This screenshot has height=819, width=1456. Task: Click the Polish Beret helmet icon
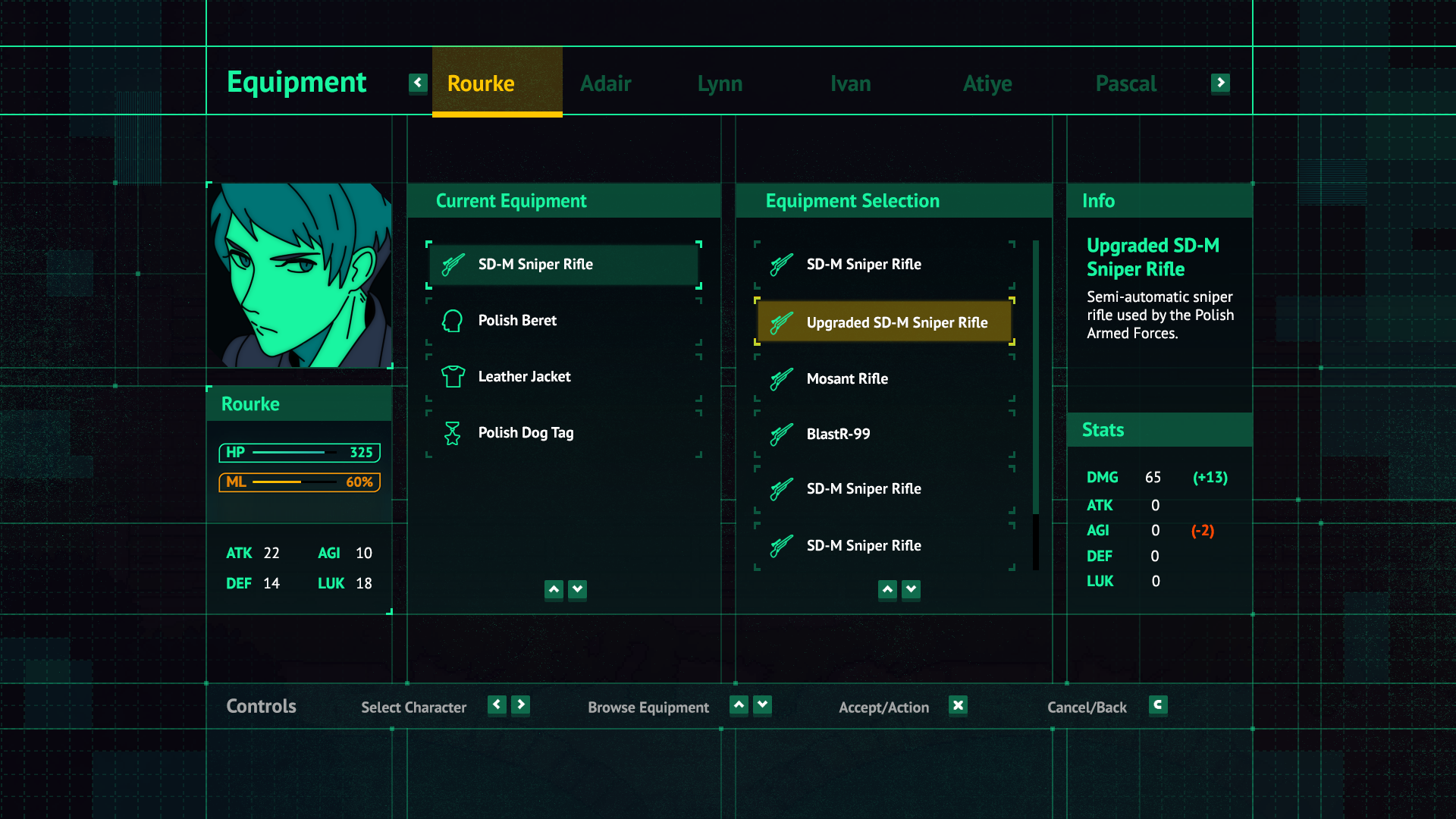[453, 321]
